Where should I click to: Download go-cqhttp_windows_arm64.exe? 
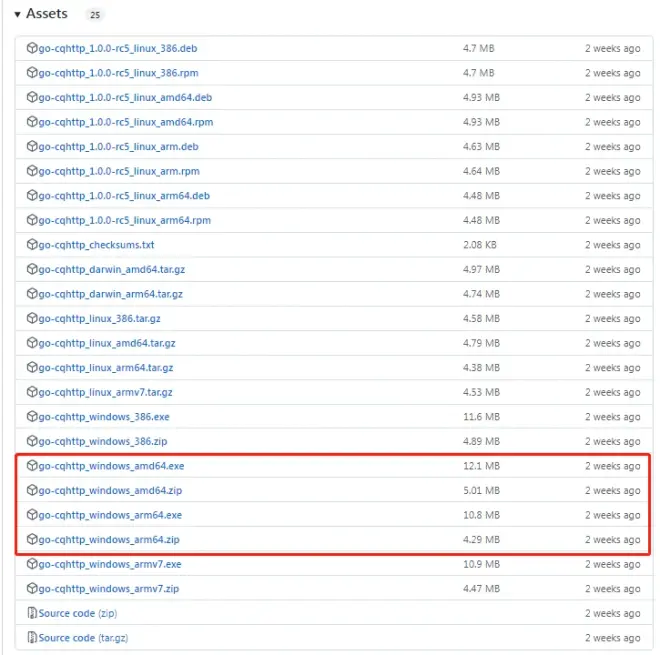click(x=110, y=515)
